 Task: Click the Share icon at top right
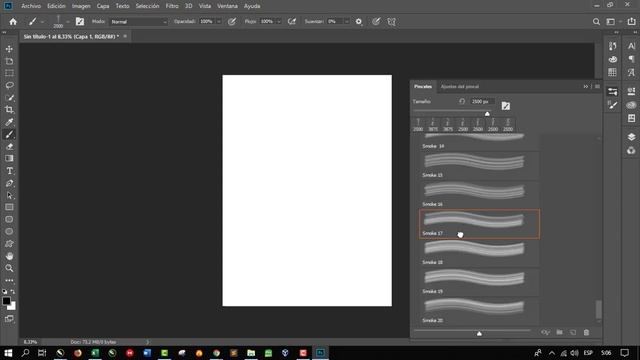[631, 22]
